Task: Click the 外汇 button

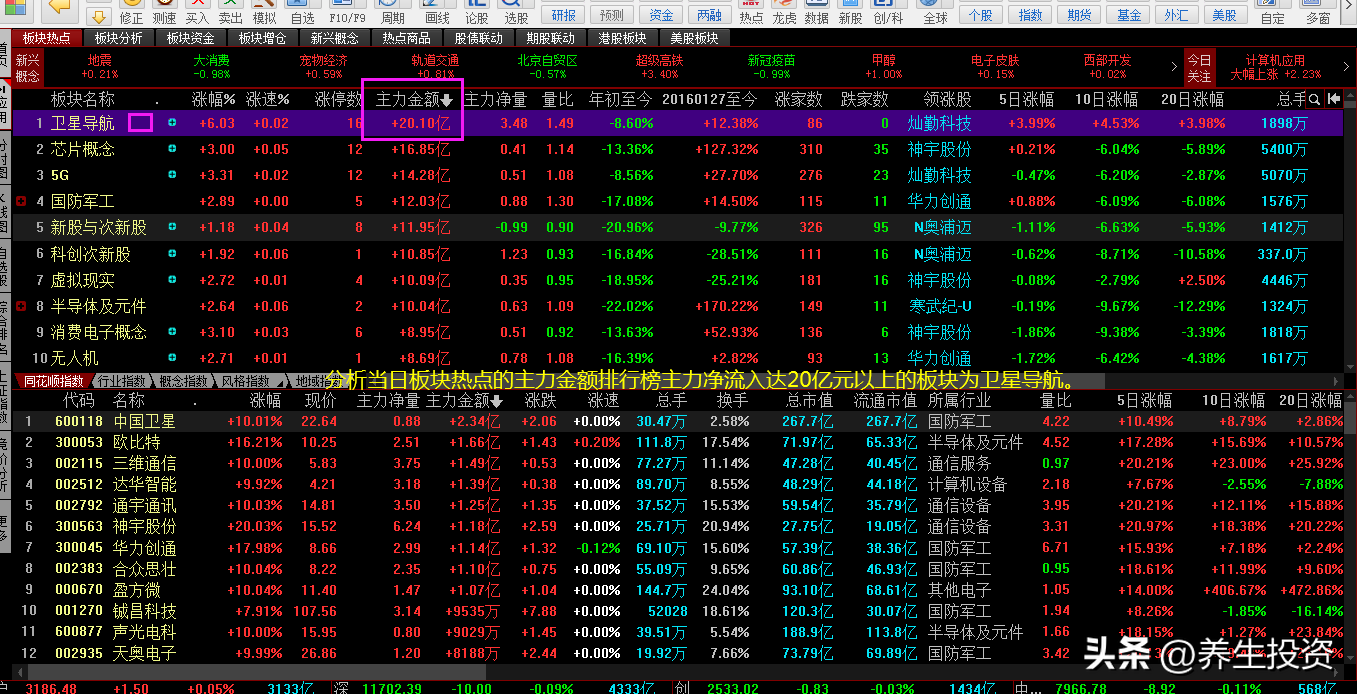Action: [x=1177, y=14]
